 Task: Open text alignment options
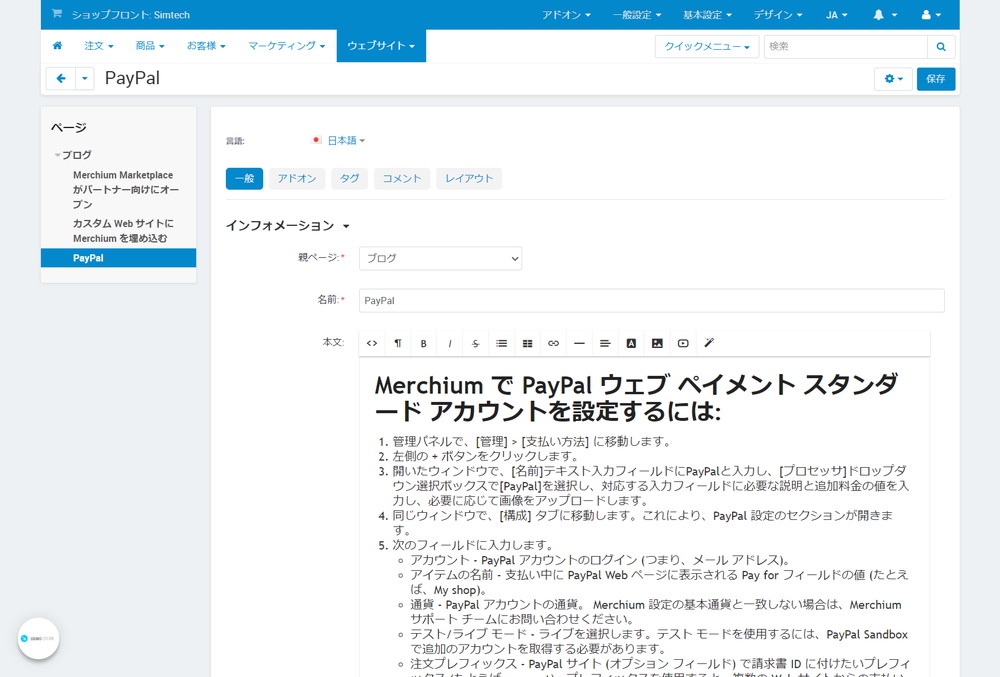(x=605, y=344)
